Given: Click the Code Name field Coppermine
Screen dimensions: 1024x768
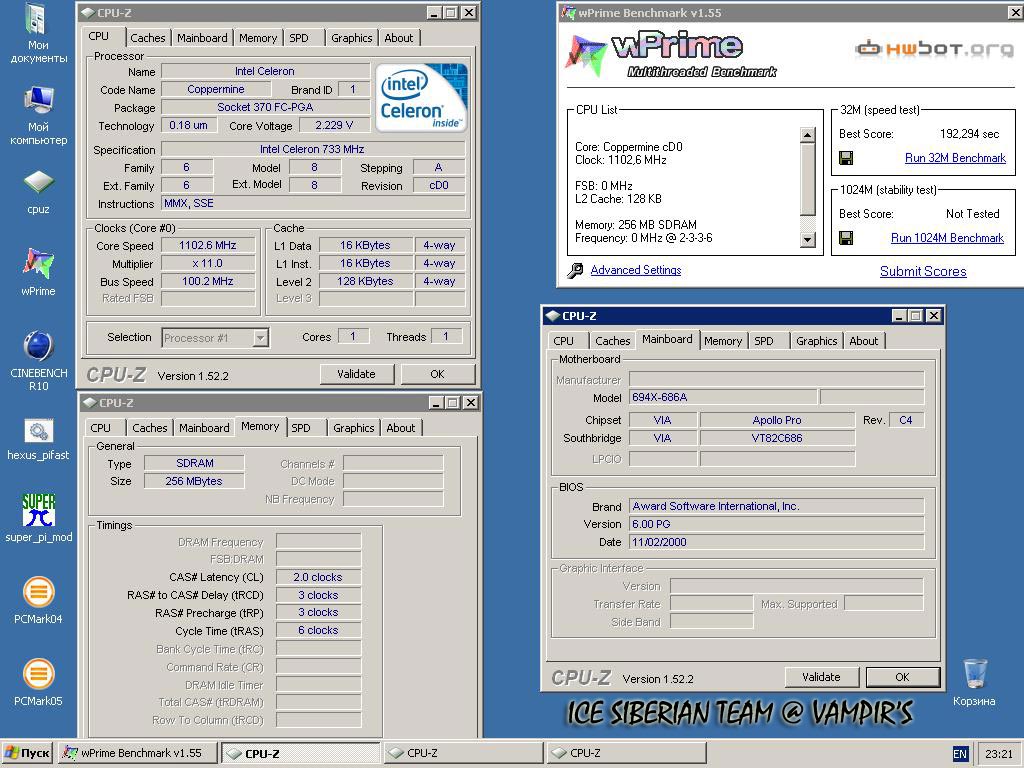Looking at the screenshot, I should tap(216, 89).
